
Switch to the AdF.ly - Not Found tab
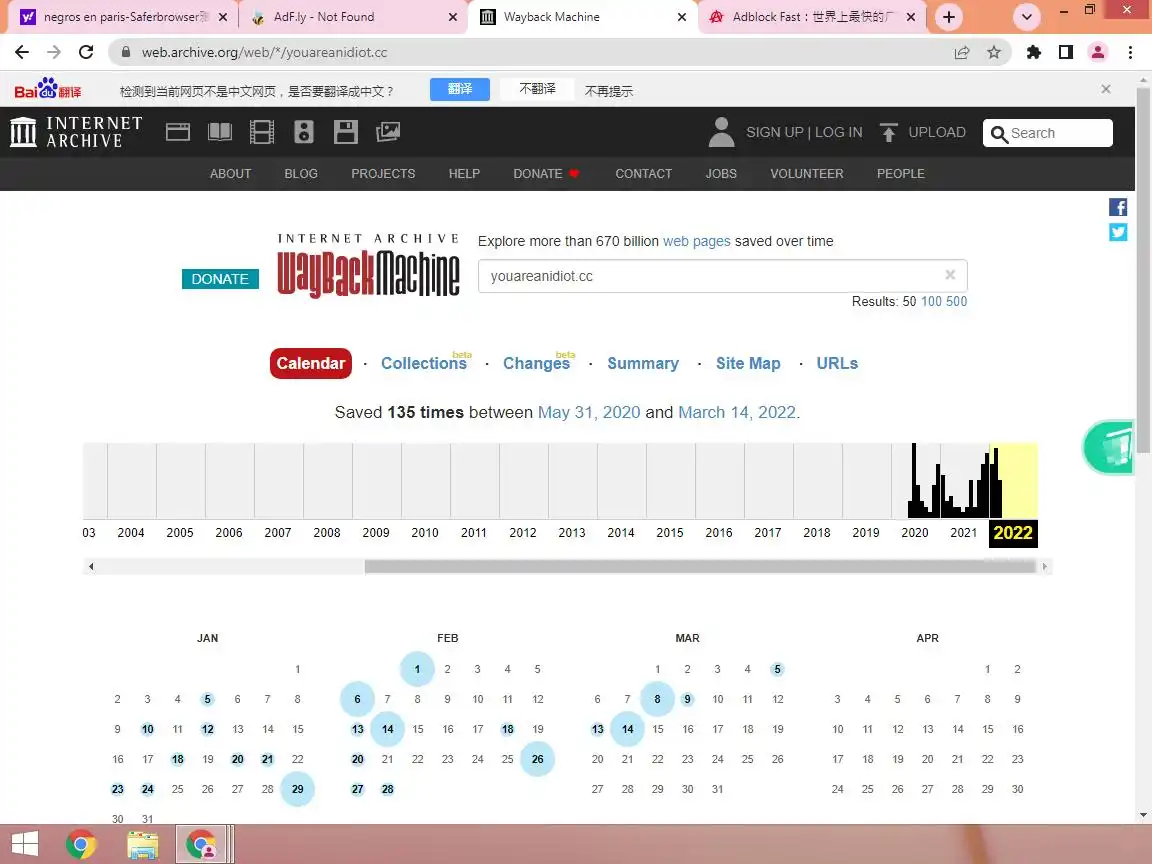point(353,17)
